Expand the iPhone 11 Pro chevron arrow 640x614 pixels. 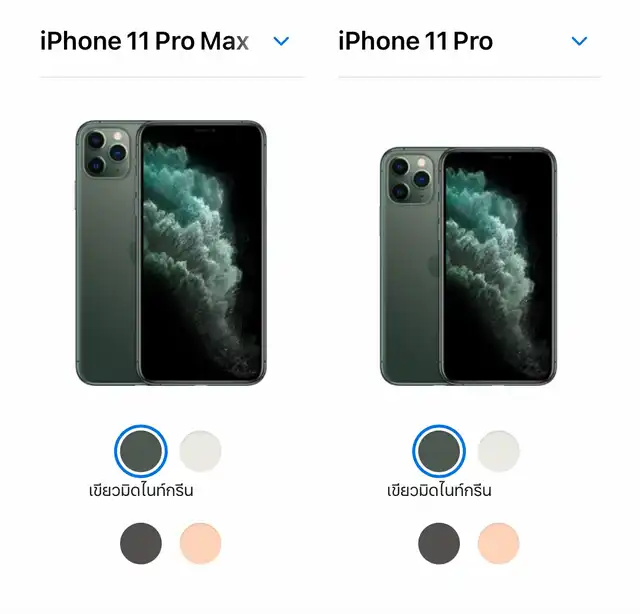coord(579,41)
